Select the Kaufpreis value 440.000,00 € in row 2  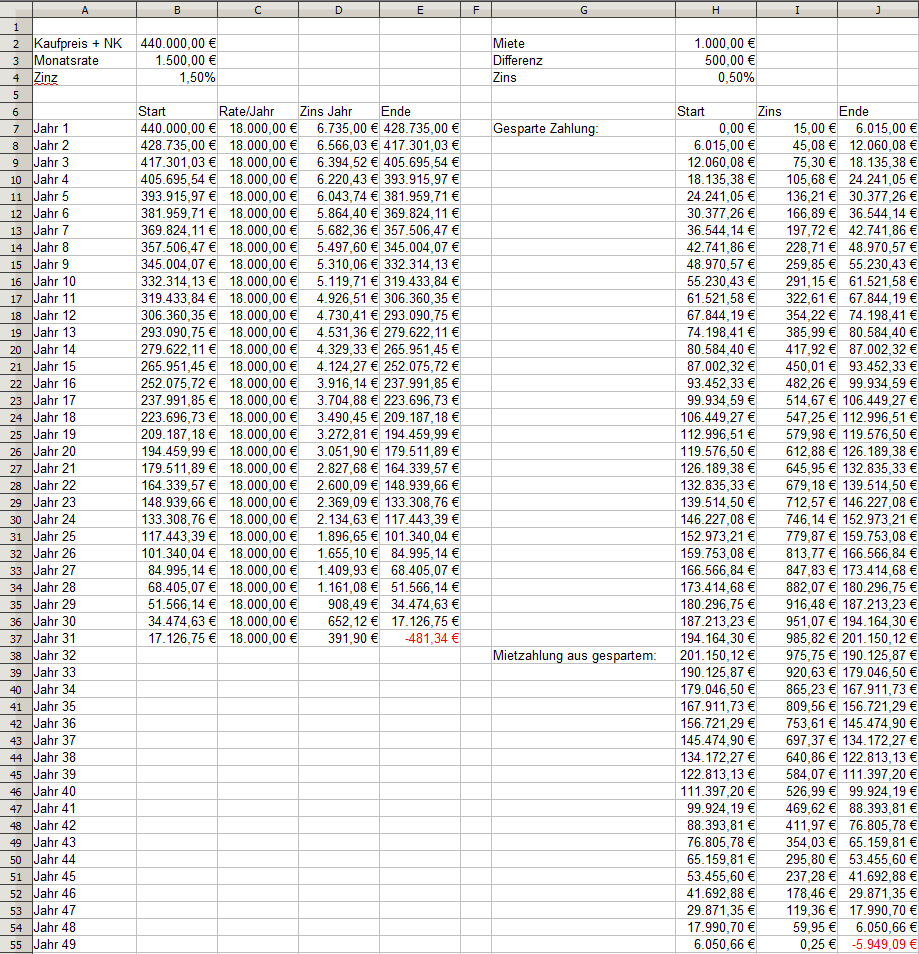177,44
